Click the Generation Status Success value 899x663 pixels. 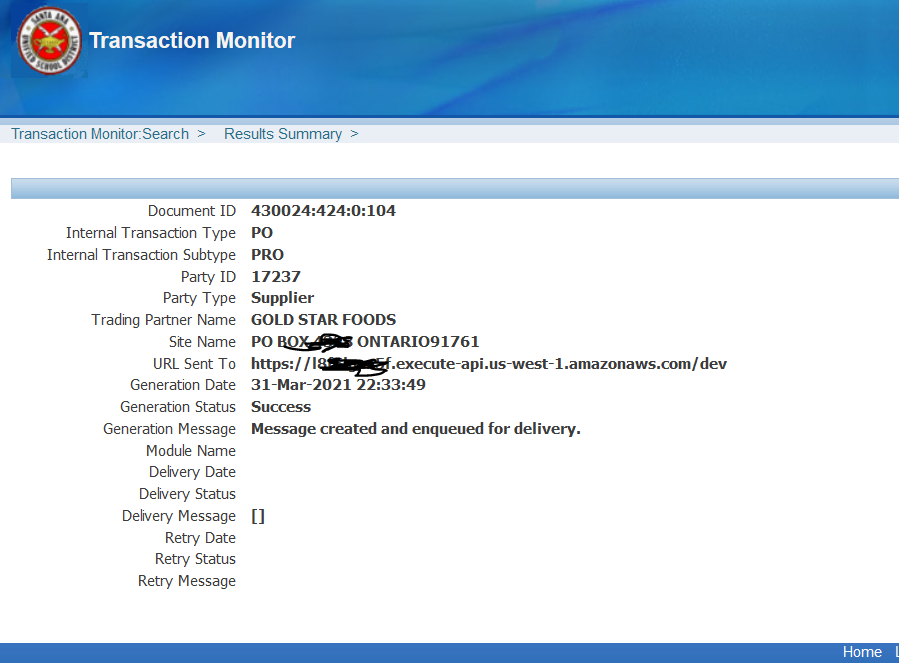click(x=281, y=407)
